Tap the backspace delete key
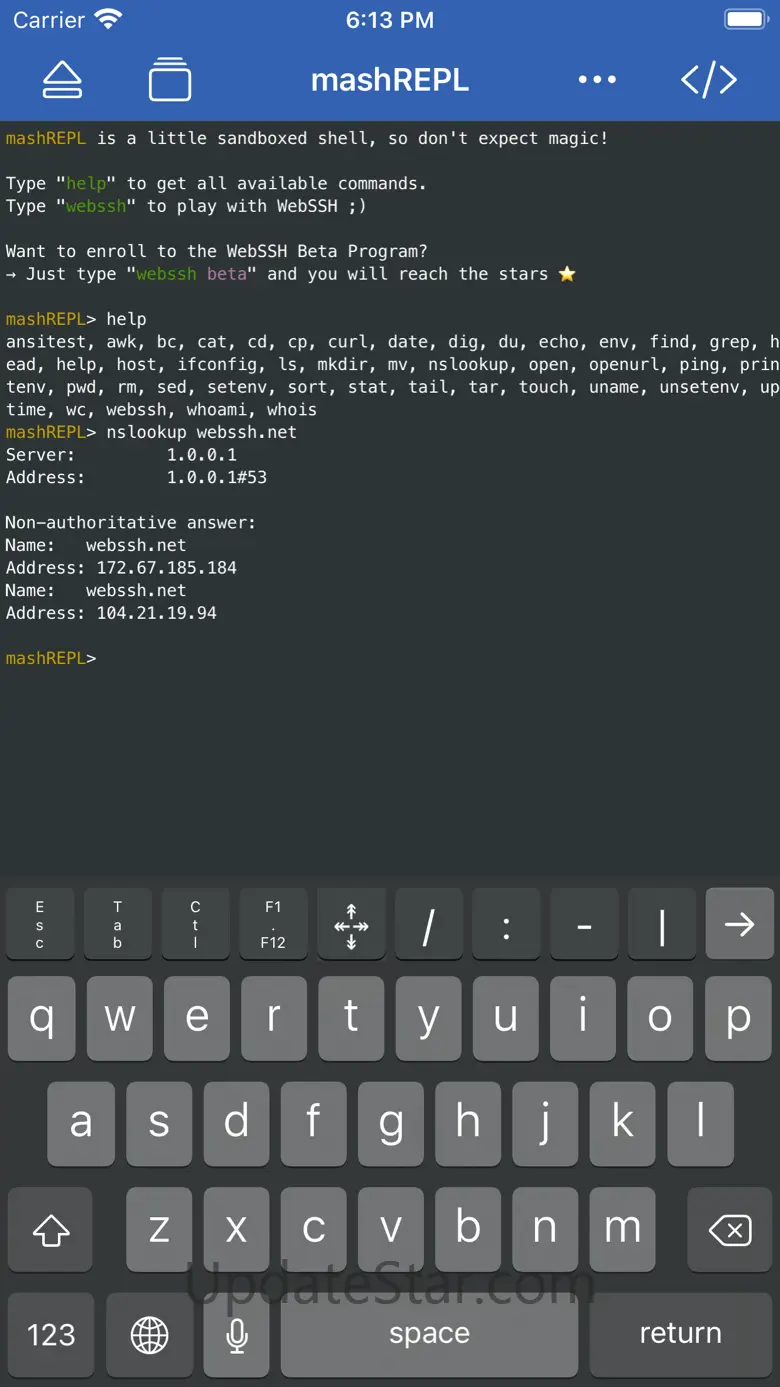 [x=731, y=1231]
